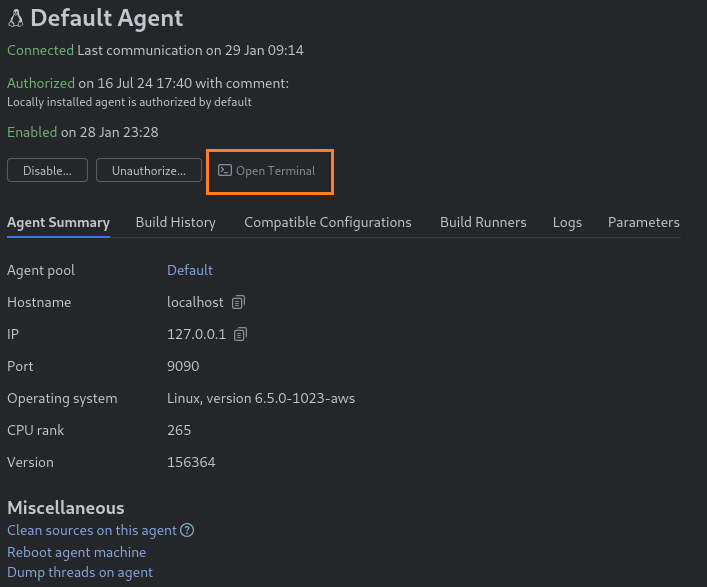
Task: Click Dump threads on agent link
Action: point(80,572)
